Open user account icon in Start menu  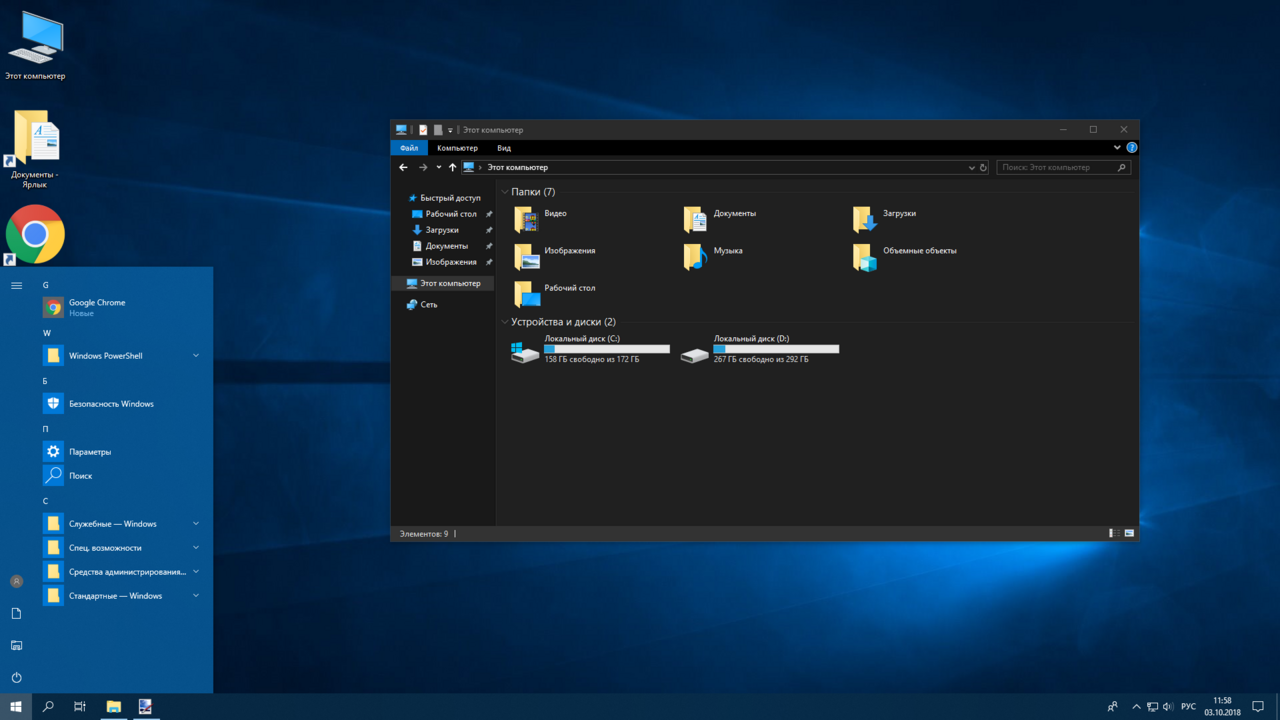[16, 581]
